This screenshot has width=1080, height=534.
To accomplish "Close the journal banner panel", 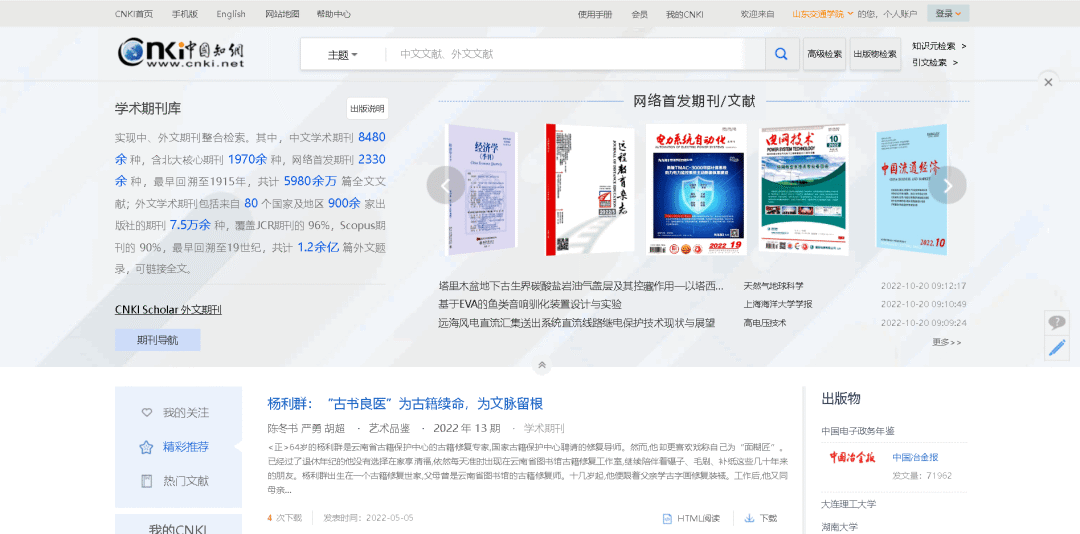I will pos(1048,83).
